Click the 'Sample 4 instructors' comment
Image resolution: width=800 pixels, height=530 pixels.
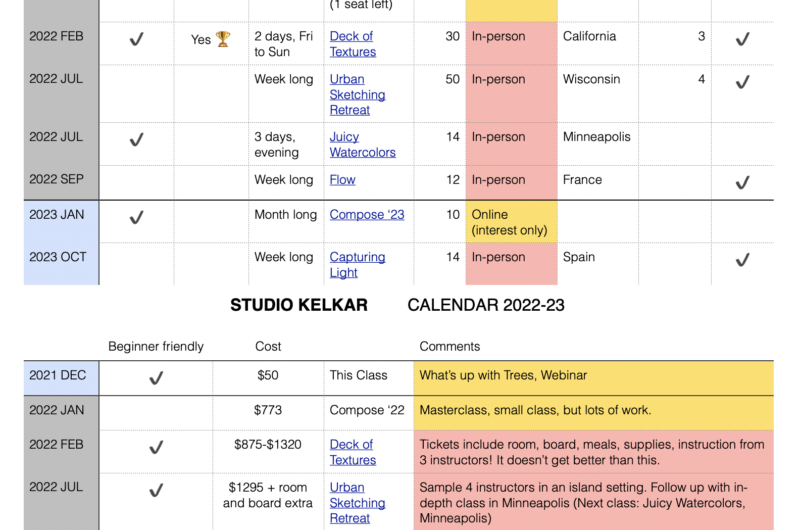pyautogui.click(x=594, y=501)
